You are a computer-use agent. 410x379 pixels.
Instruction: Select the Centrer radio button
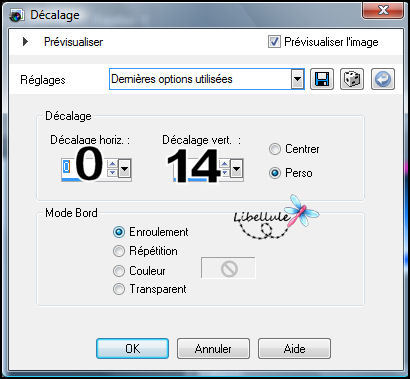275,149
